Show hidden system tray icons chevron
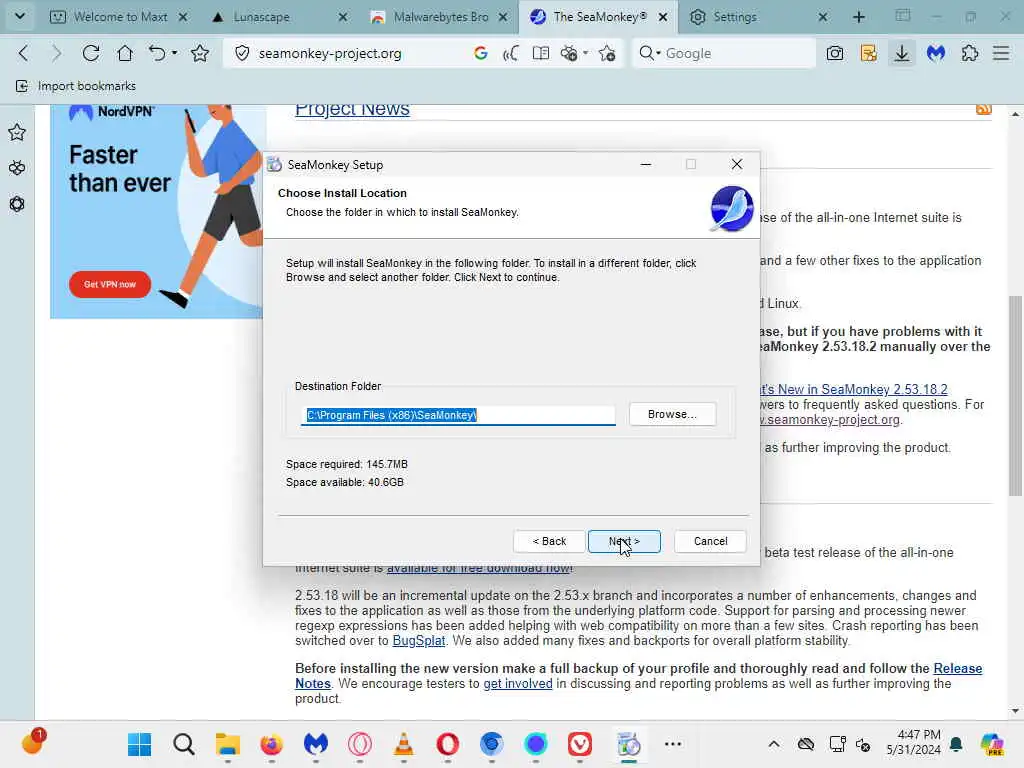 tap(774, 744)
